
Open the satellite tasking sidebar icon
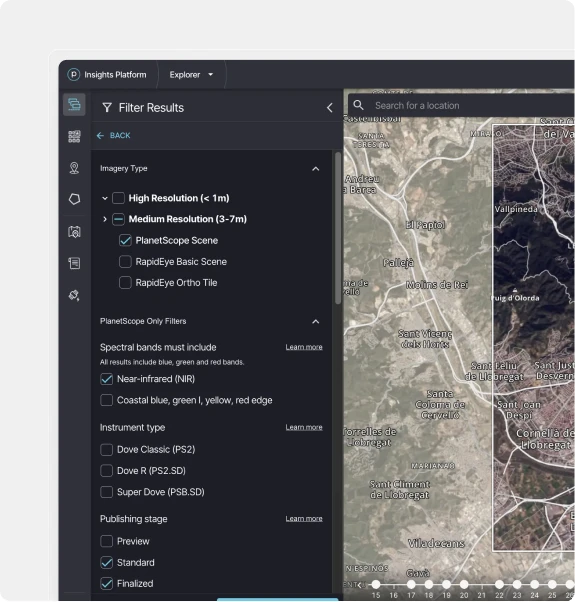tap(74, 295)
